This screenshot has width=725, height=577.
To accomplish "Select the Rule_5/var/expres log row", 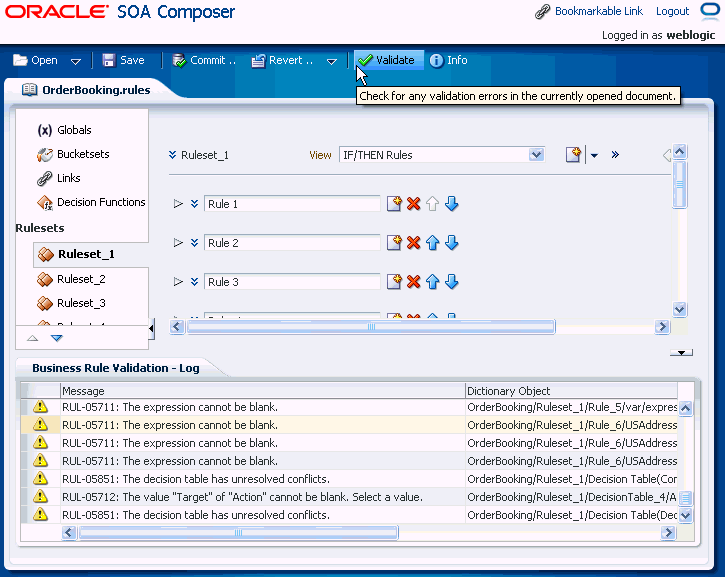I will click(349, 407).
